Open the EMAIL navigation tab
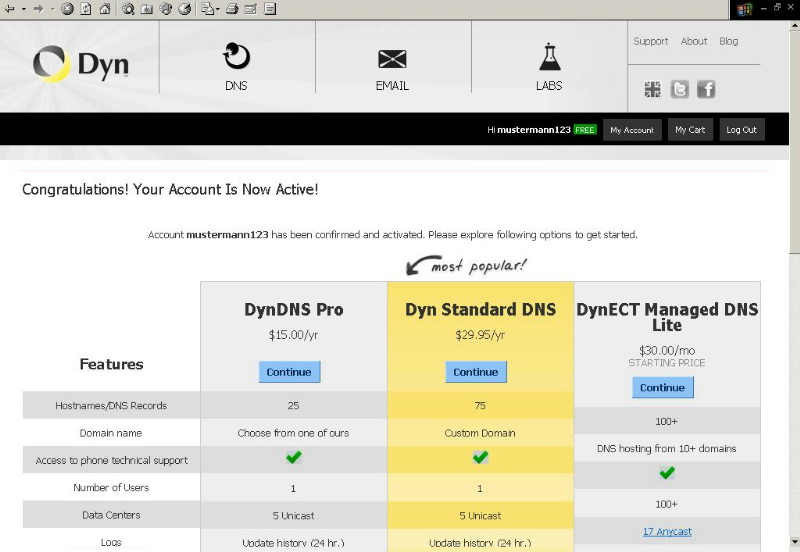800x552 pixels. (392, 66)
